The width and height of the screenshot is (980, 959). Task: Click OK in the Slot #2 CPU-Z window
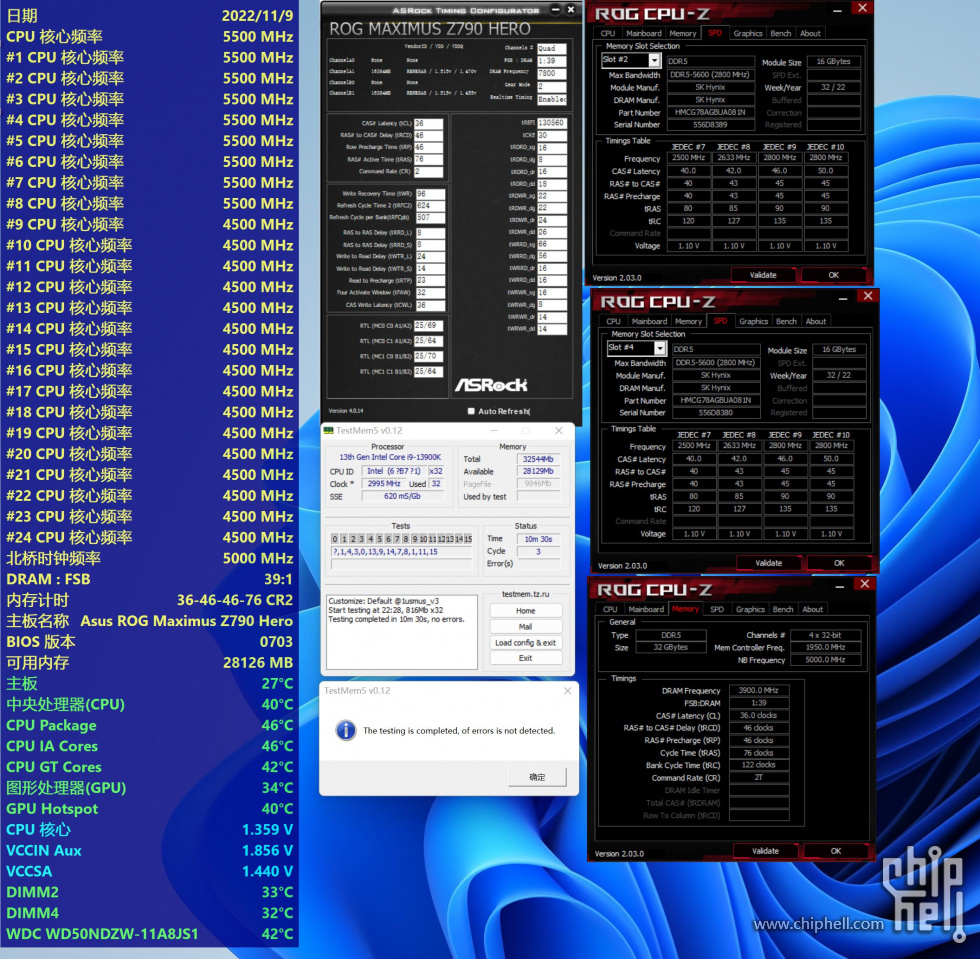tap(834, 275)
